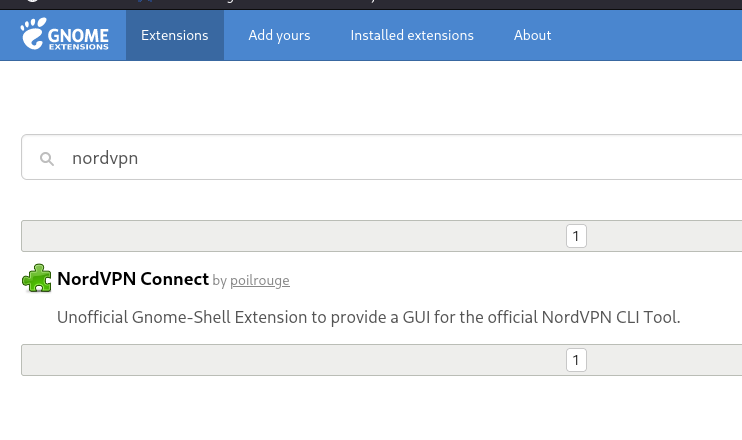Open the Extensions tab
The height and width of the screenshot is (440, 742).
[x=175, y=35]
